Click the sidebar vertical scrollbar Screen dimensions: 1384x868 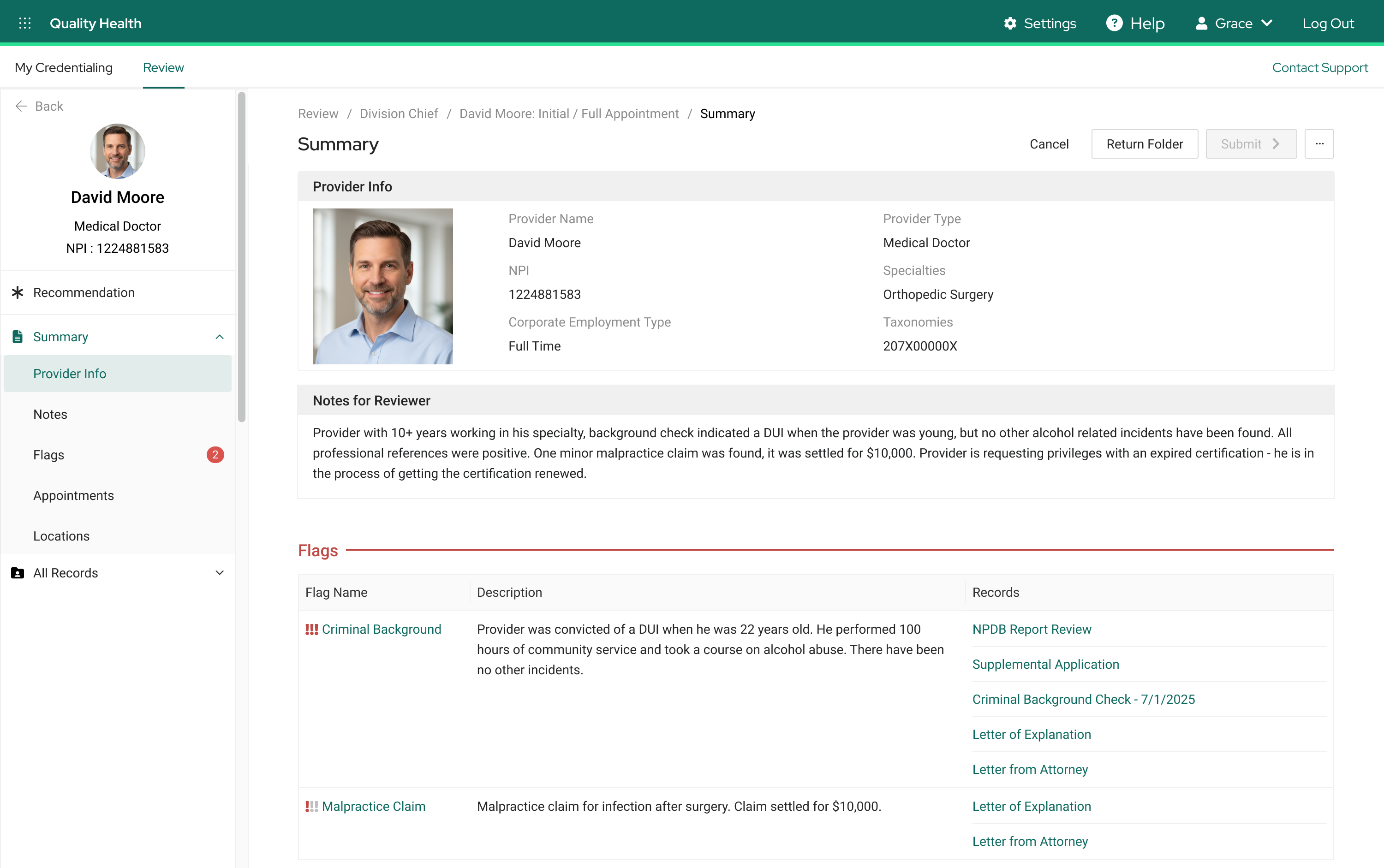pyautogui.click(x=242, y=258)
